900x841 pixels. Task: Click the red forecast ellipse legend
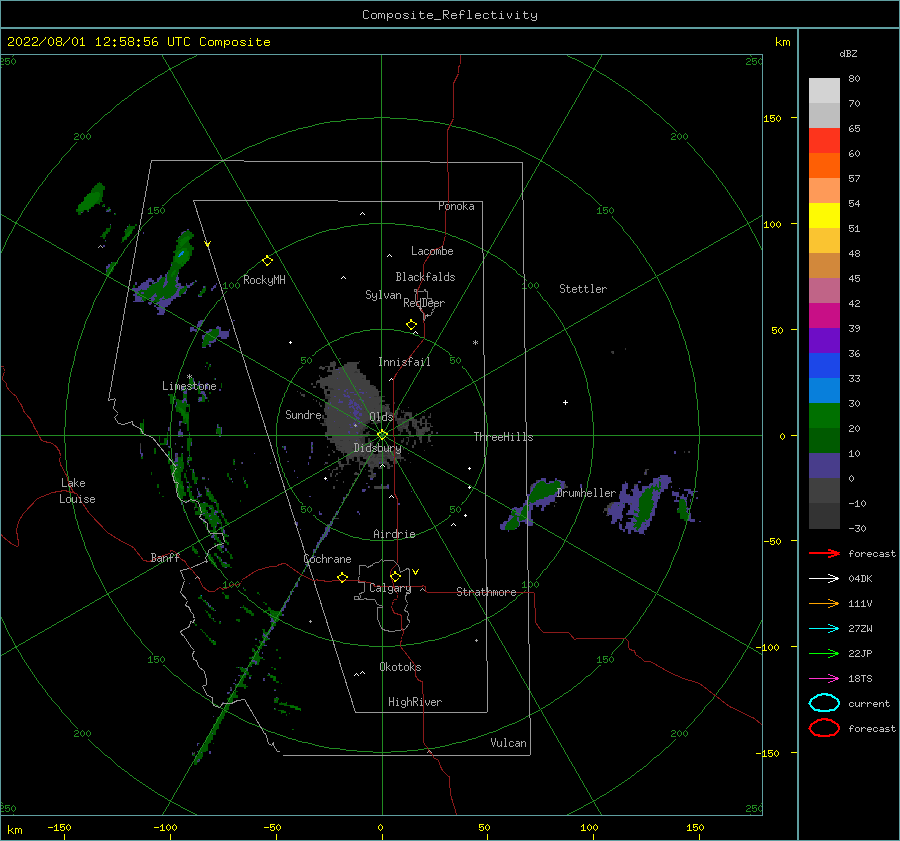coord(824,728)
